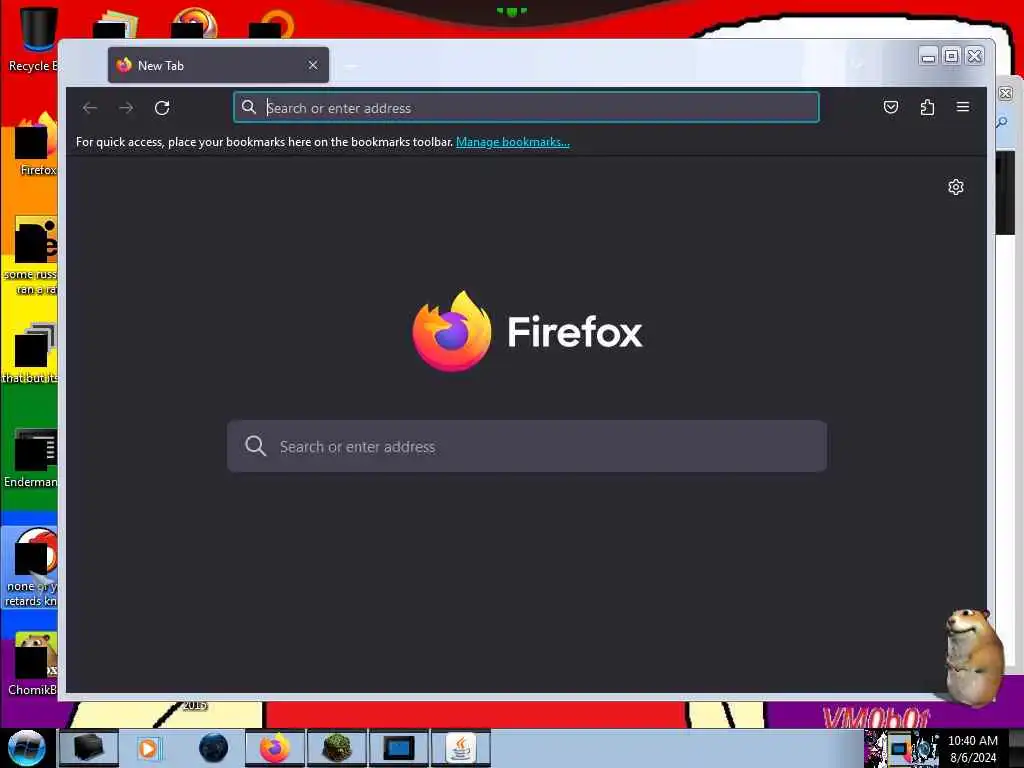Screen dimensions: 1024x768
Task: Minimize the Firefox window
Action: click(928, 57)
